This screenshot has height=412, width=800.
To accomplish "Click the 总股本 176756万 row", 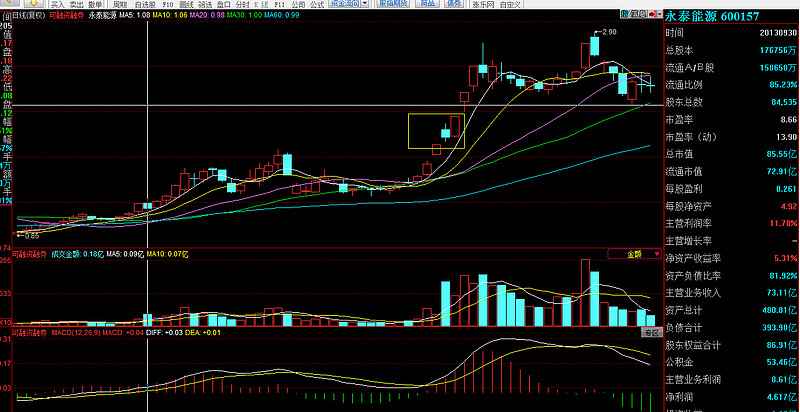I will point(731,50).
